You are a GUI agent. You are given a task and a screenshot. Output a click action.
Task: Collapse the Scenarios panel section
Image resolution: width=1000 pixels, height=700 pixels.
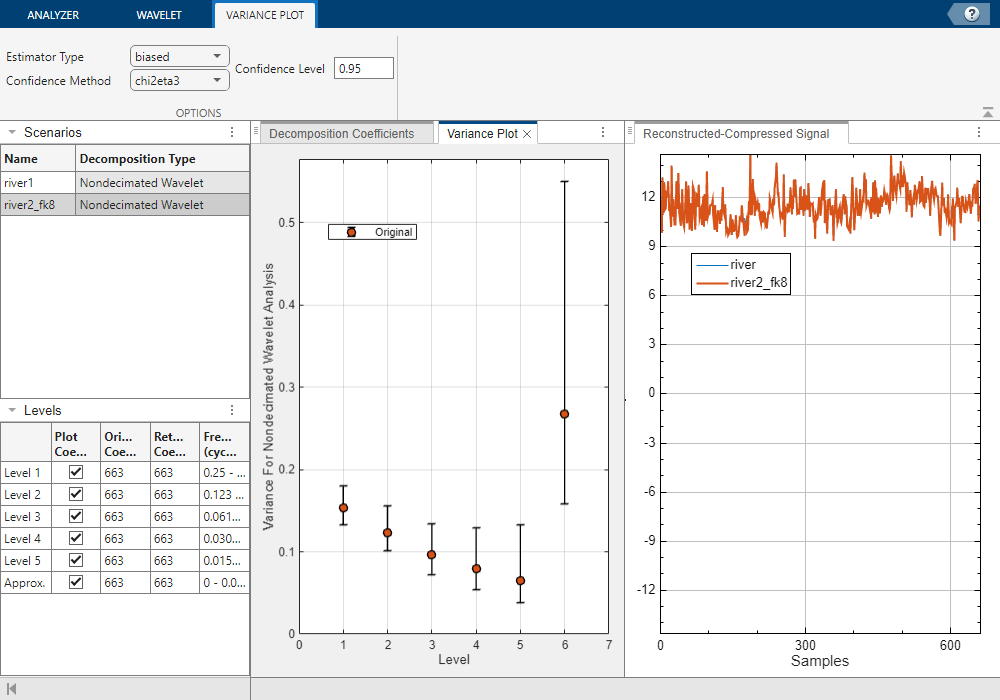click(11, 132)
